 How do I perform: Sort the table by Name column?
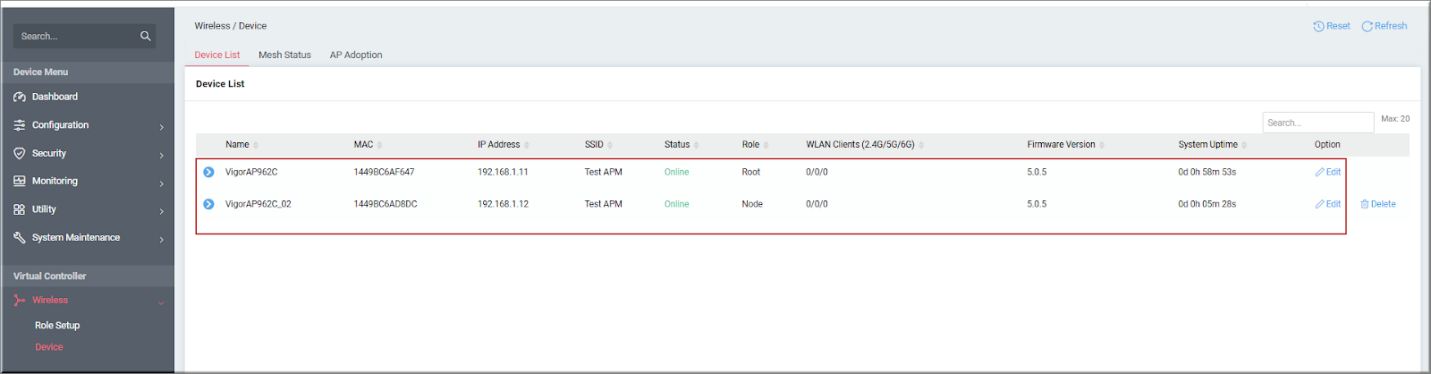click(x=256, y=145)
